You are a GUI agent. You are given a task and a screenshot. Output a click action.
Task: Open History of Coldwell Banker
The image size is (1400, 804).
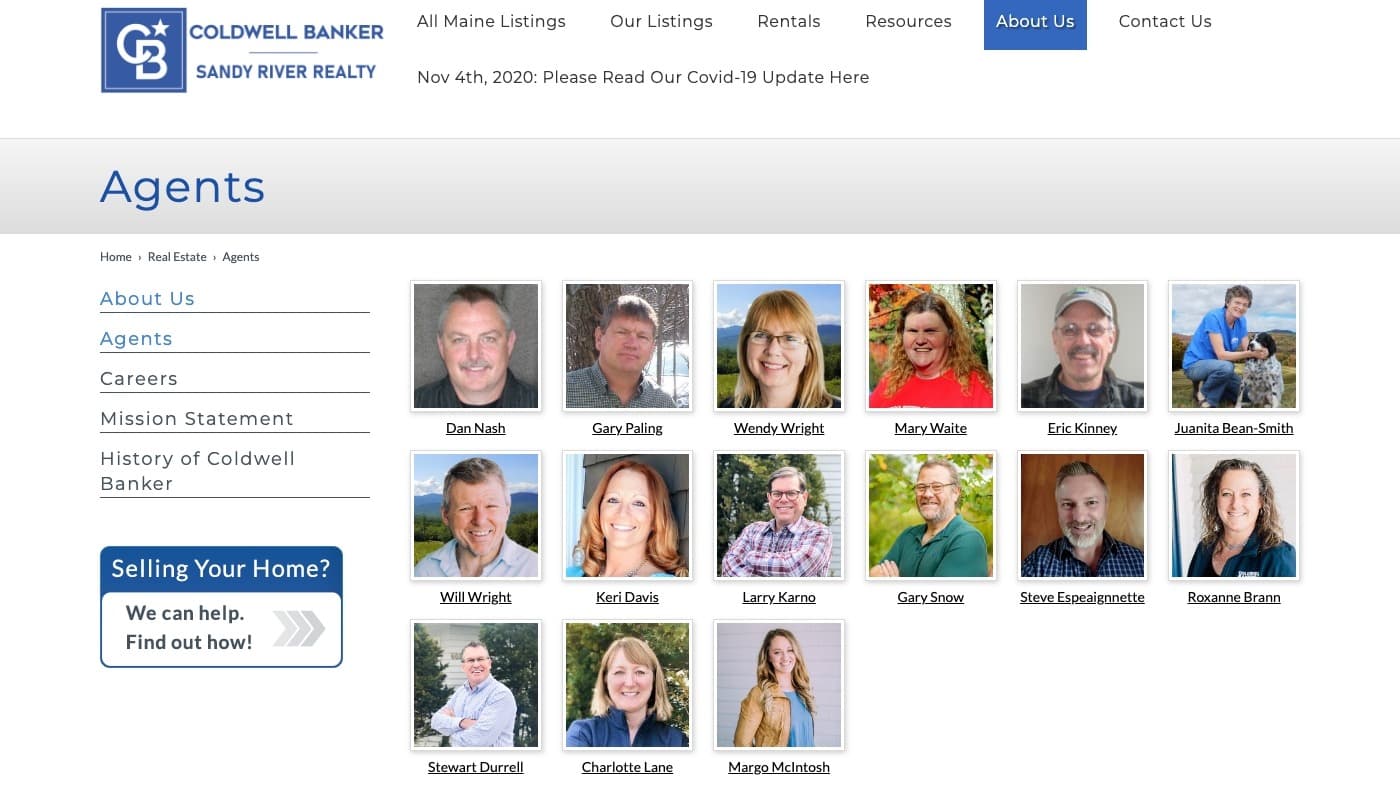pyautogui.click(x=197, y=471)
